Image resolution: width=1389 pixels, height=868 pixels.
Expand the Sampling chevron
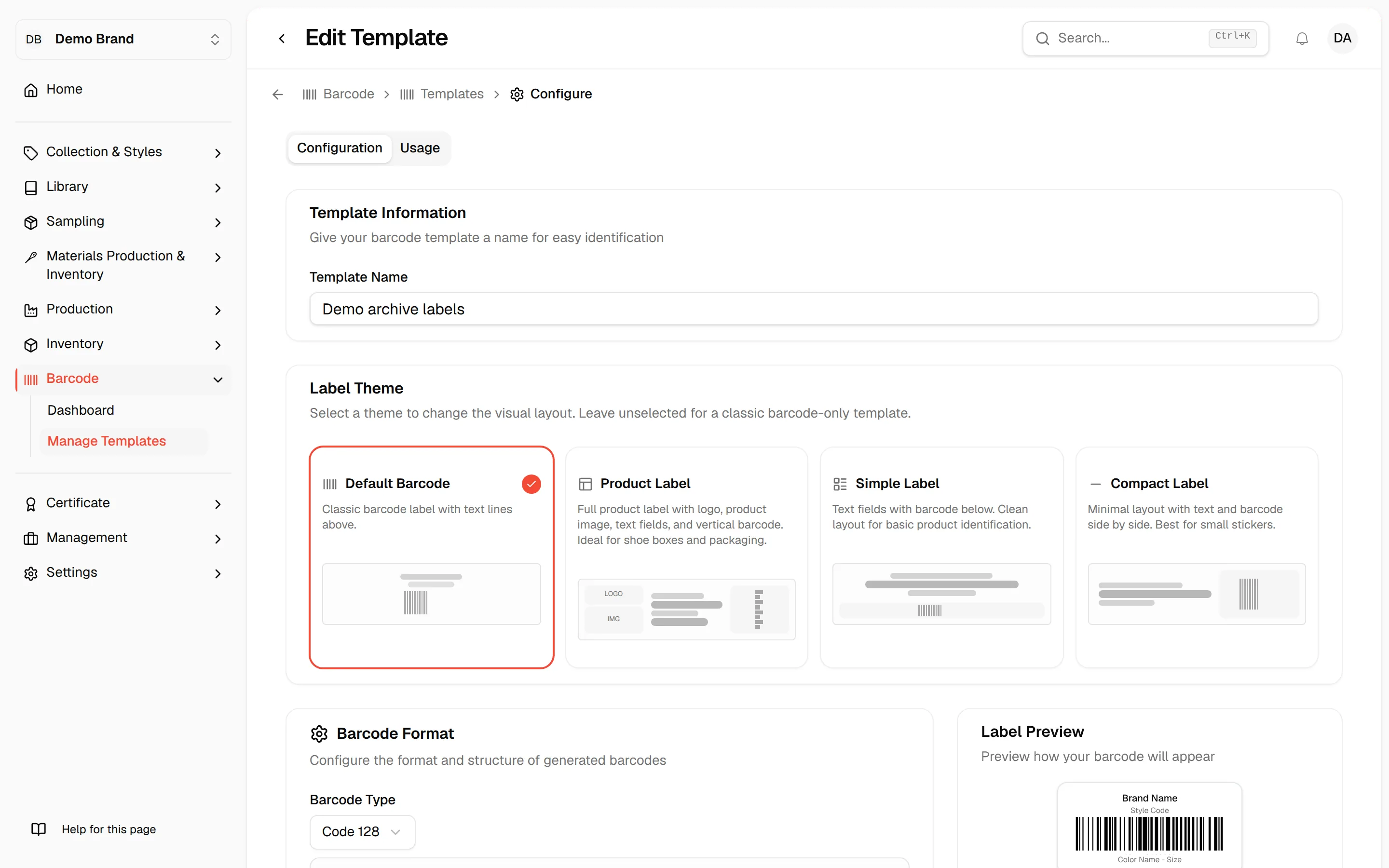[218, 222]
